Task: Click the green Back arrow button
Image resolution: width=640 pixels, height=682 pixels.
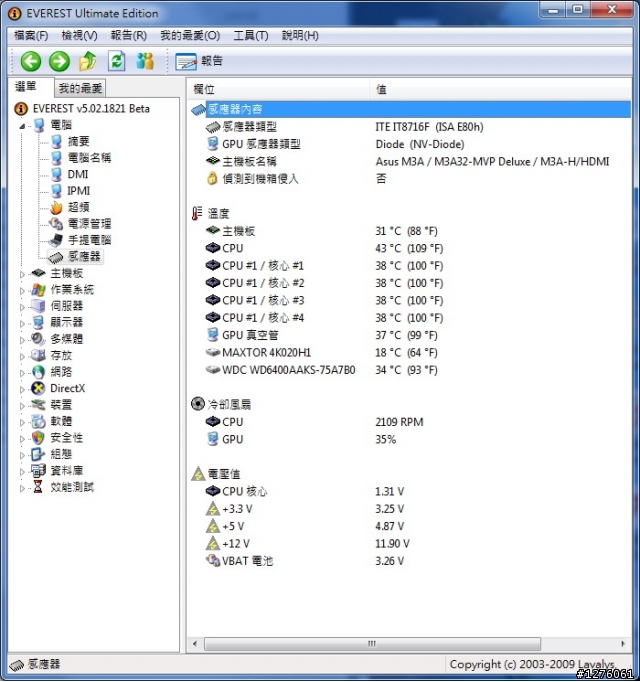Action: (30, 61)
